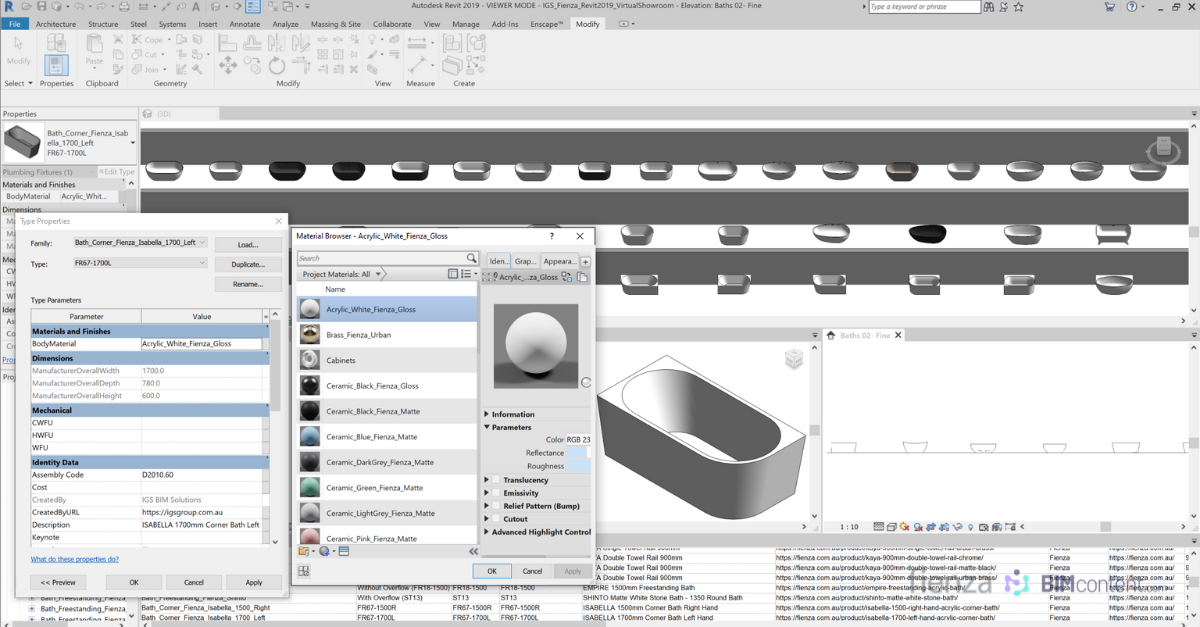Screen dimensions: 1200x627
Task: Click the Save icon in quick access toolbar
Action: 43,7
